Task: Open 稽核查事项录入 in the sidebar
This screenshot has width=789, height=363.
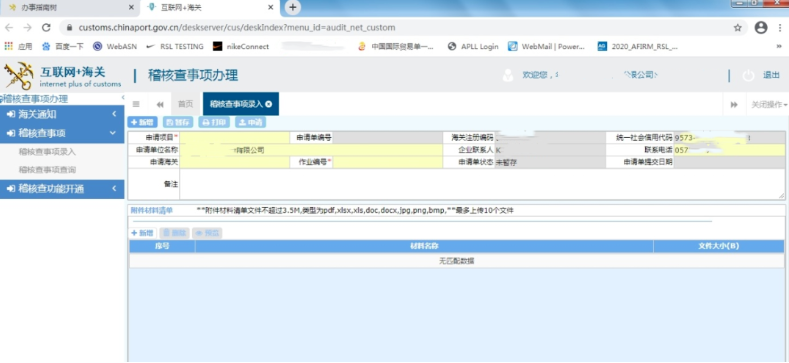Action: pyautogui.click(x=47, y=152)
